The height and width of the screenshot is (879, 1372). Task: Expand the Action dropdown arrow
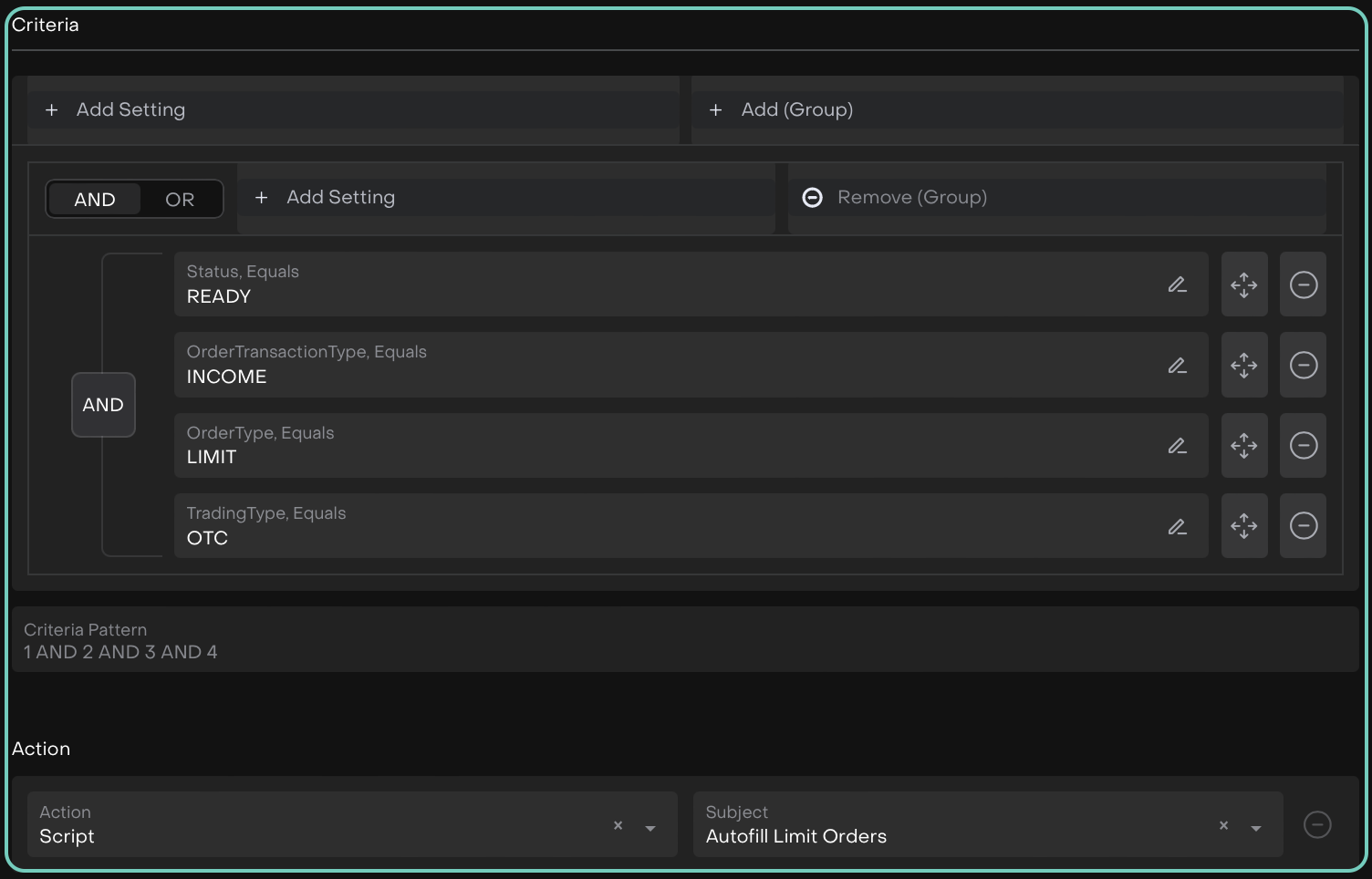click(x=650, y=827)
